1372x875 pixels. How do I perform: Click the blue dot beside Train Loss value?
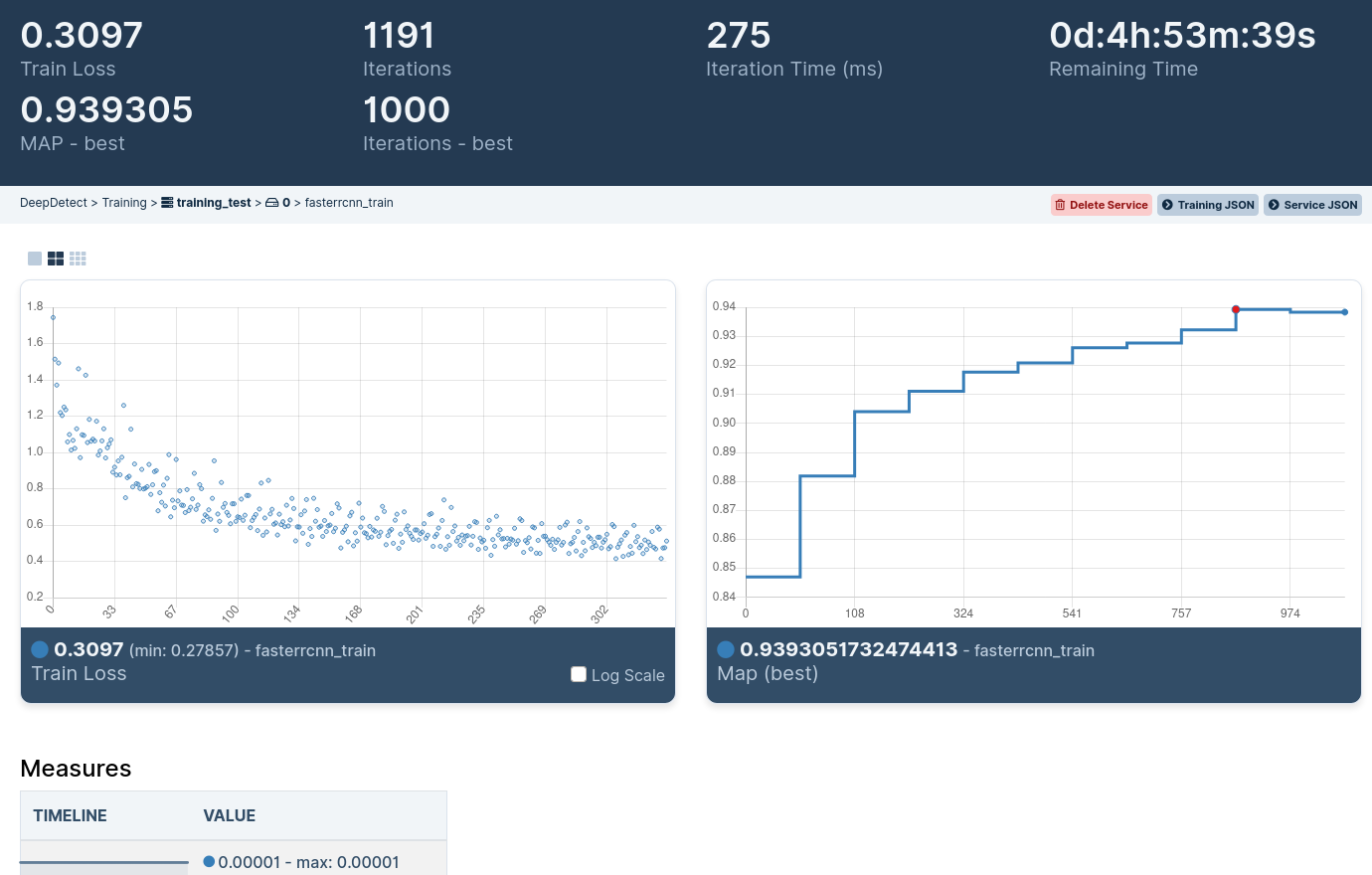coord(40,649)
